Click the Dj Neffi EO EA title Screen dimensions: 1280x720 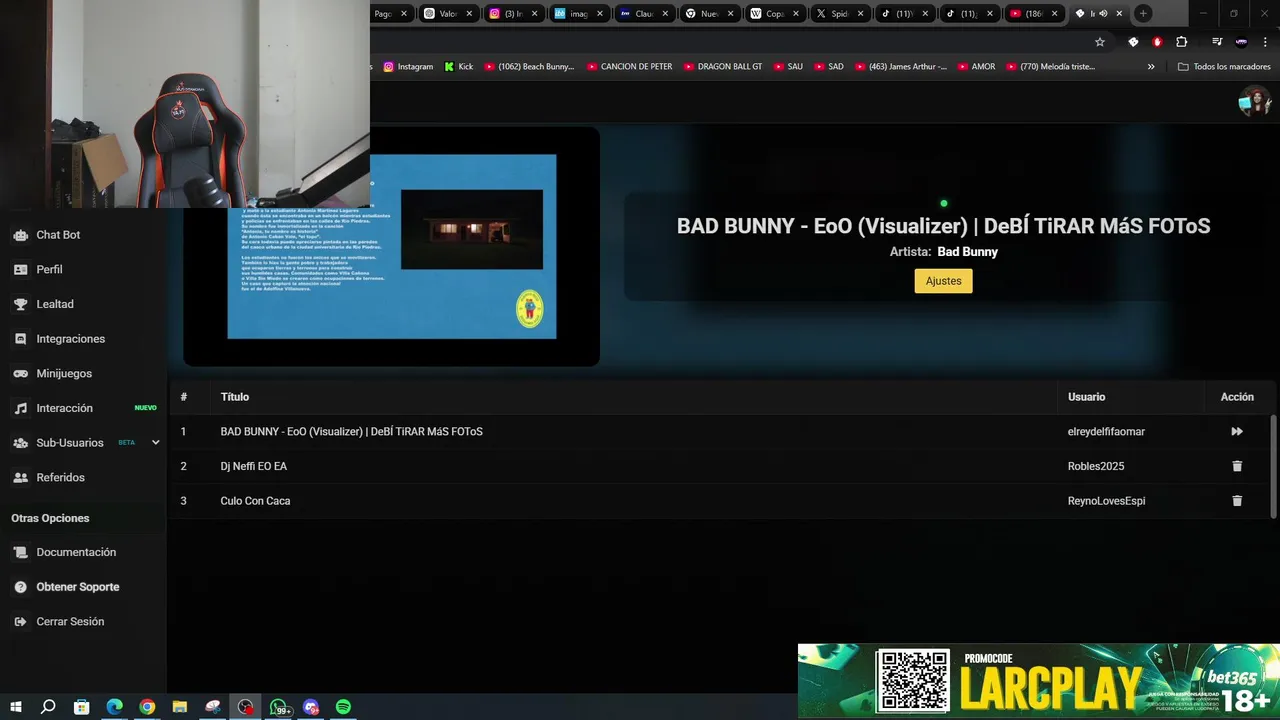(x=254, y=466)
